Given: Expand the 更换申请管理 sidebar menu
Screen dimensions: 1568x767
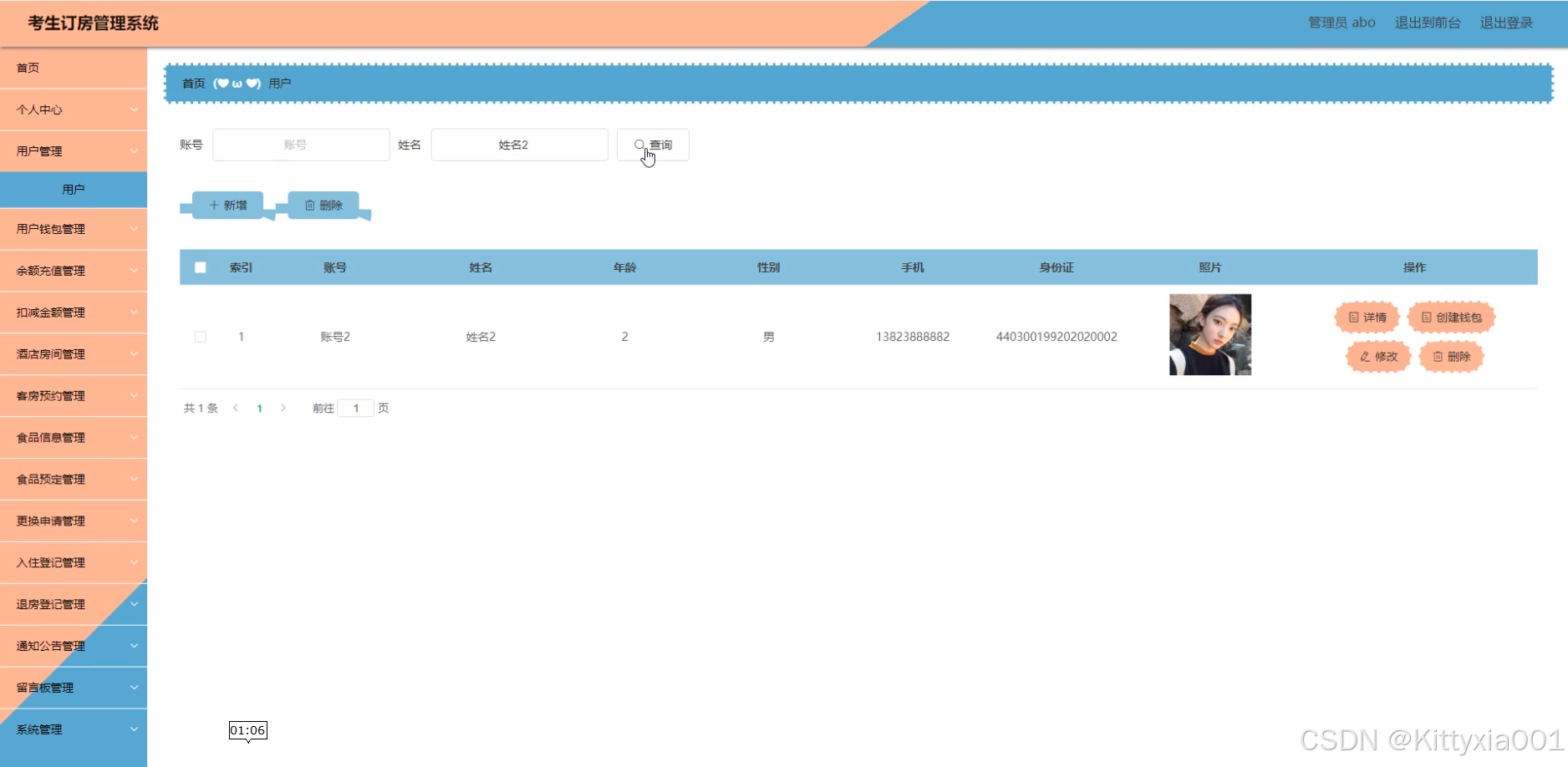Looking at the screenshot, I should 74,521.
